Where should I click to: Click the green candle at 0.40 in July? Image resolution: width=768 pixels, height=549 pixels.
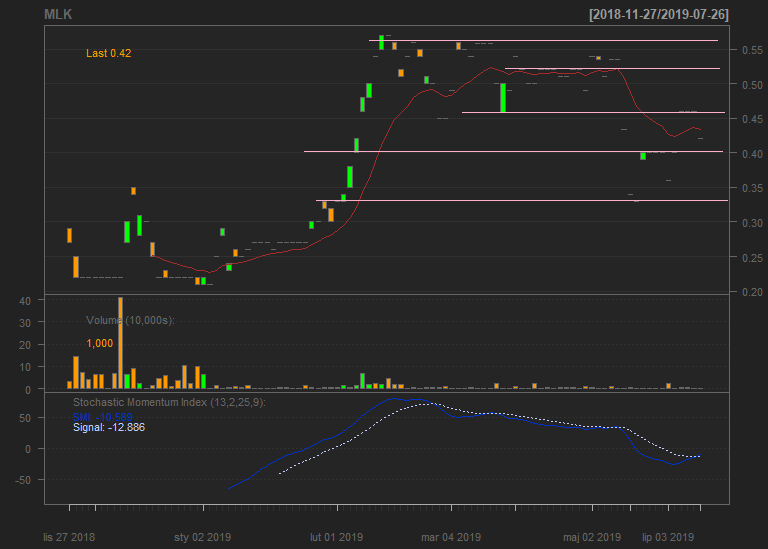pos(643,156)
